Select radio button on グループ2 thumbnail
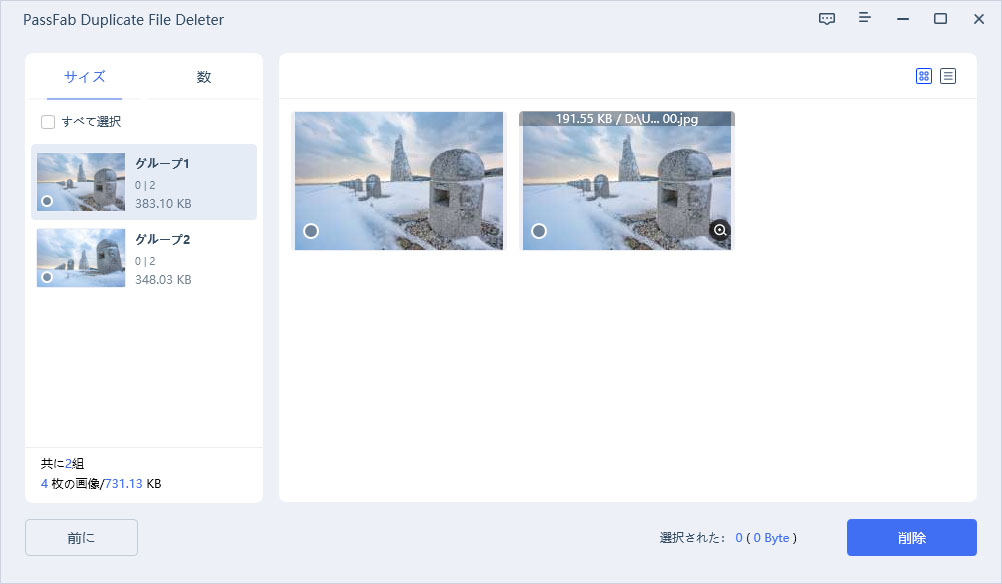Viewport: 1002px width, 584px height. click(x=47, y=277)
